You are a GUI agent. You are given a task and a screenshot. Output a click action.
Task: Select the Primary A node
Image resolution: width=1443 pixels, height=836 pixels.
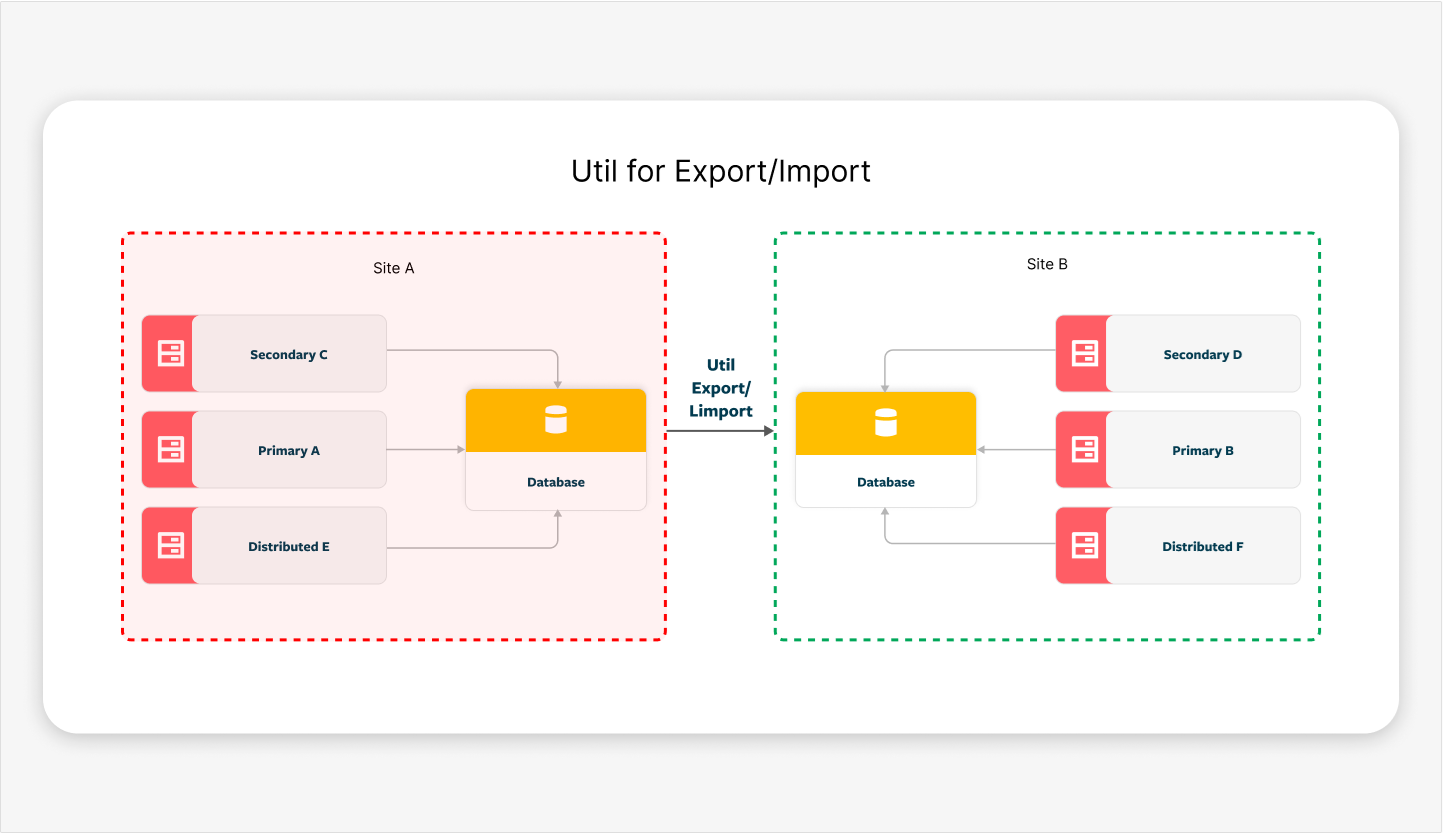[289, 449]
